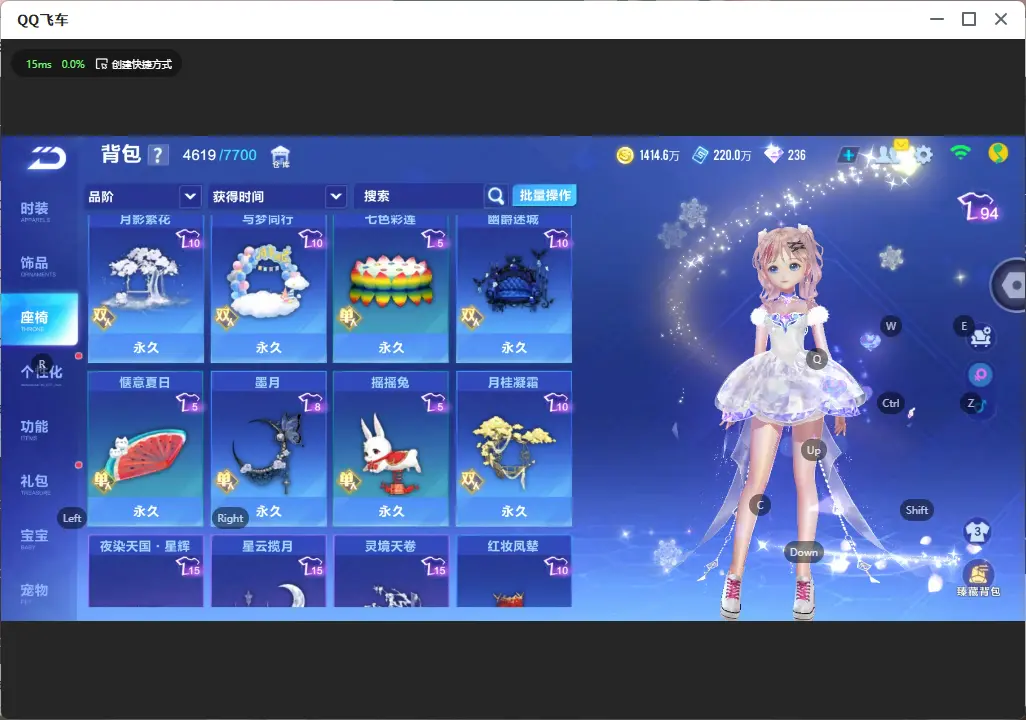This screenshot has height=720, width=1026.
Task: Click the 创建快捷方式 button label
Action: point(141,64)
